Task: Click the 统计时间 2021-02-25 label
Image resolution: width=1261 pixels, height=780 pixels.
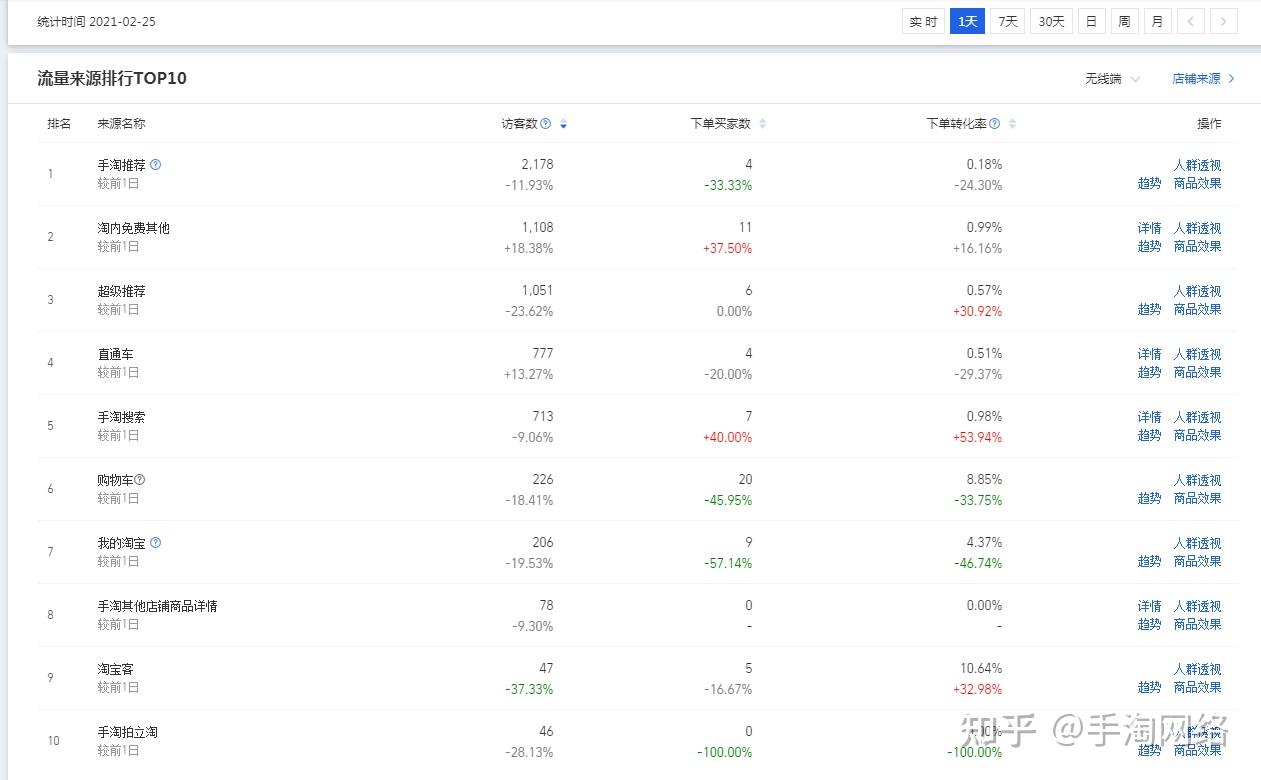Action: point(97,21)
